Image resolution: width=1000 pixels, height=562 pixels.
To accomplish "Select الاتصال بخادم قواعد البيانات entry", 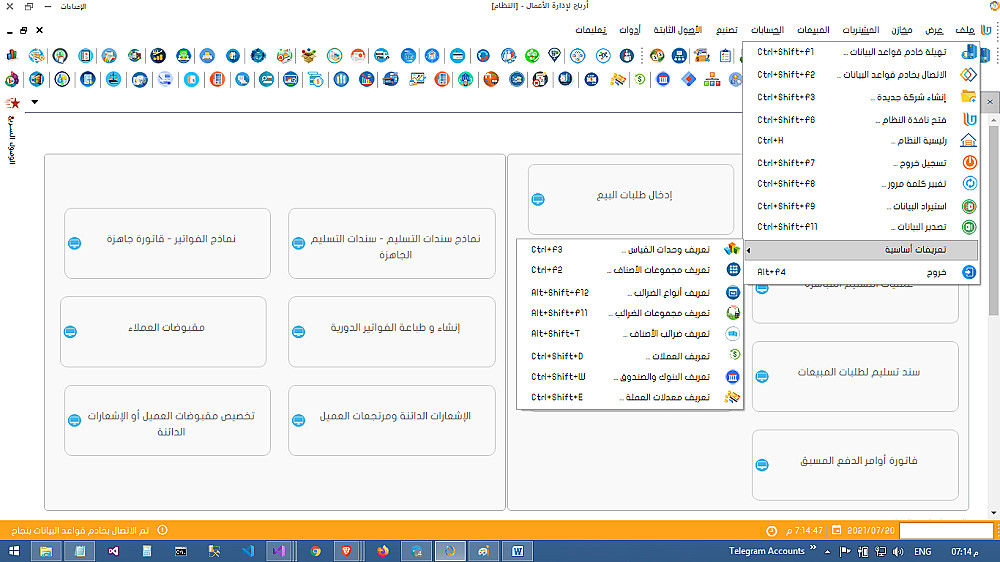I will (x=861, y=75).
